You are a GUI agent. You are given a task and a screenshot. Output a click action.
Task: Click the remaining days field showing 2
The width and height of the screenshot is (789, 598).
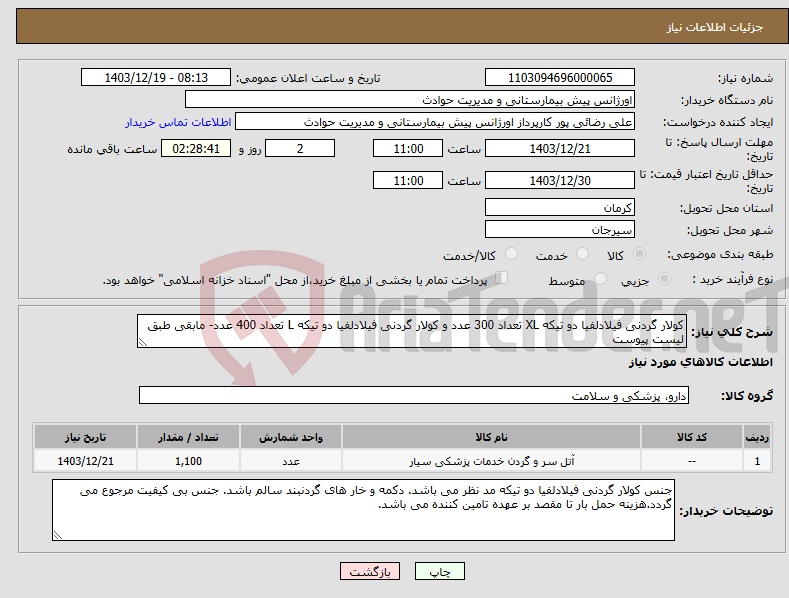pyautogui.click(x=300, y=148)
